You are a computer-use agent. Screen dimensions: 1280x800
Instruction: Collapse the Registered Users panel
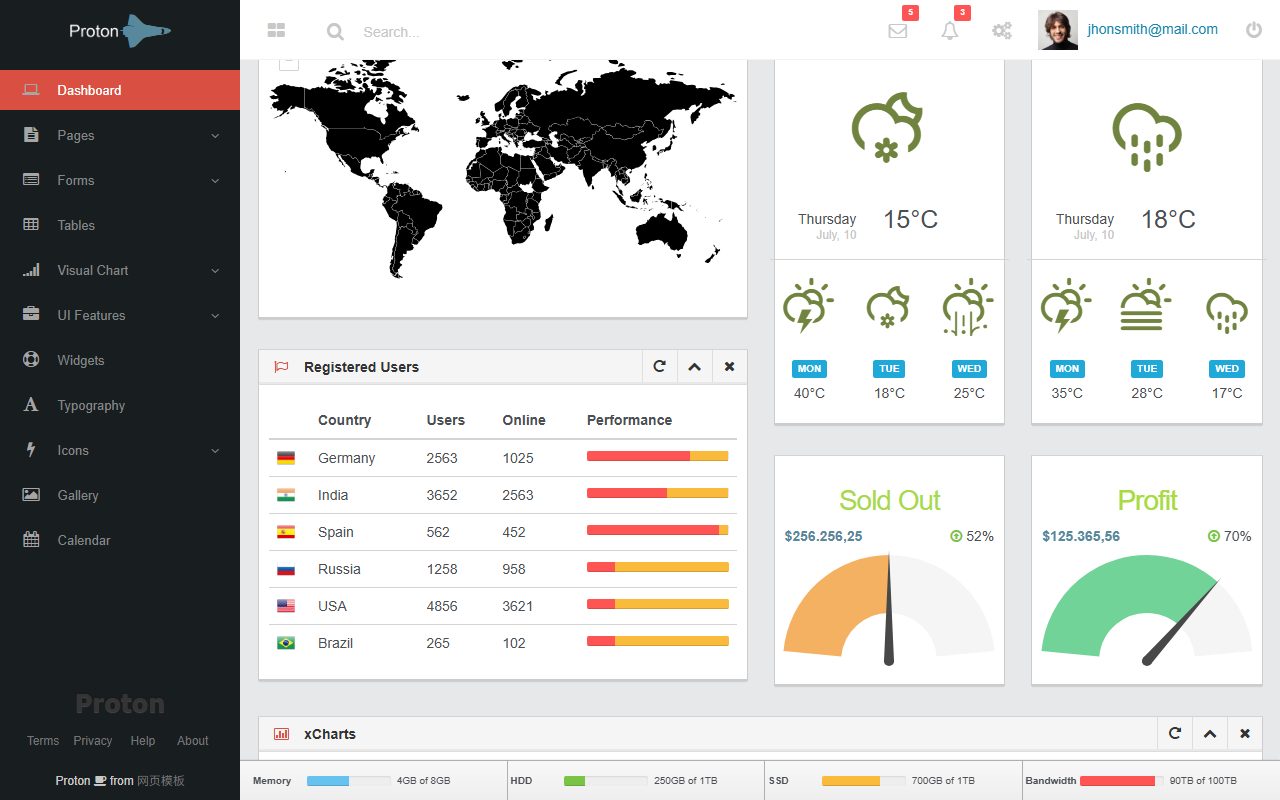(x=695, y=367)
